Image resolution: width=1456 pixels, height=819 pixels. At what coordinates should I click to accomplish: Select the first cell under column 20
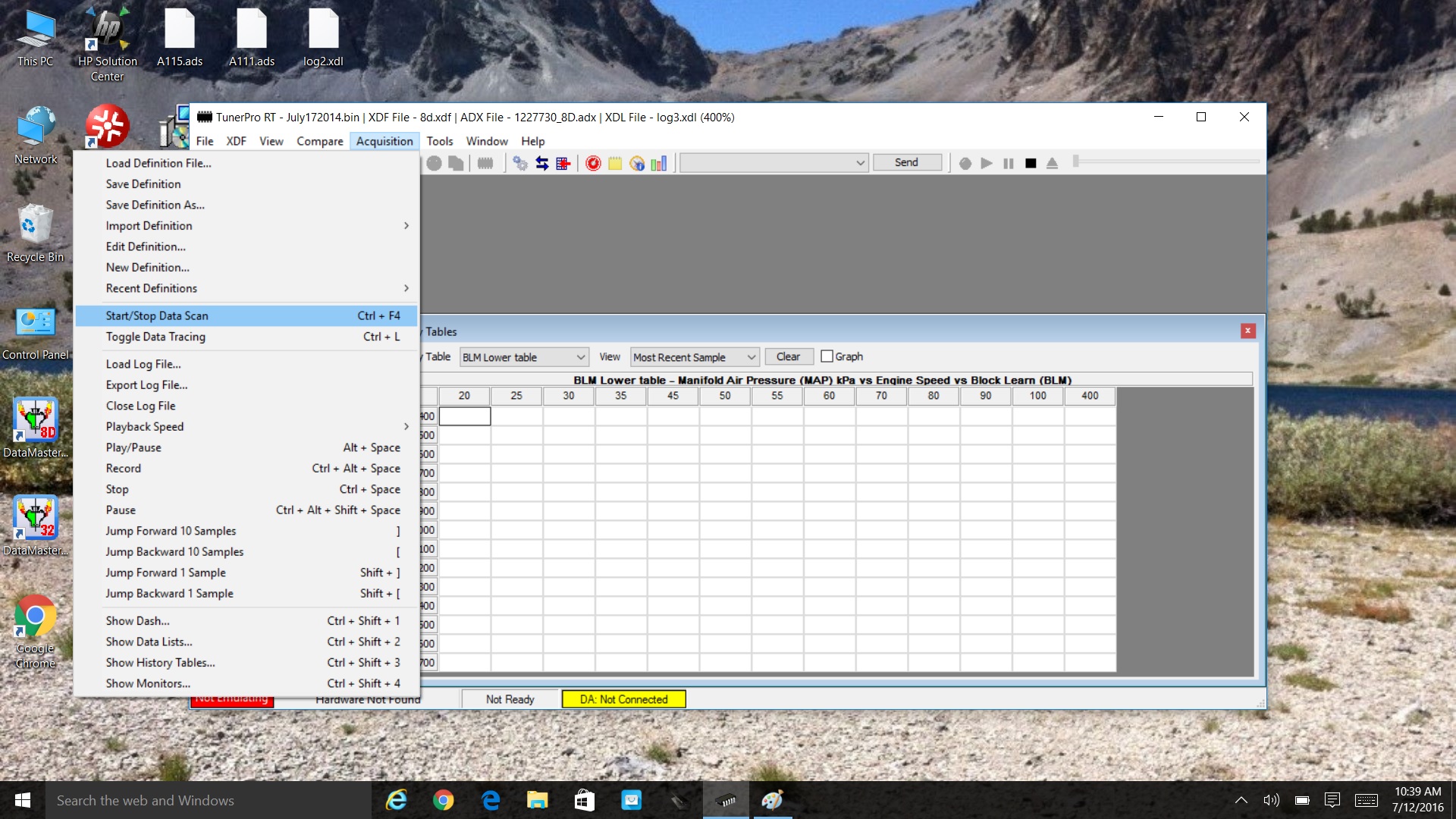point(465,416)
